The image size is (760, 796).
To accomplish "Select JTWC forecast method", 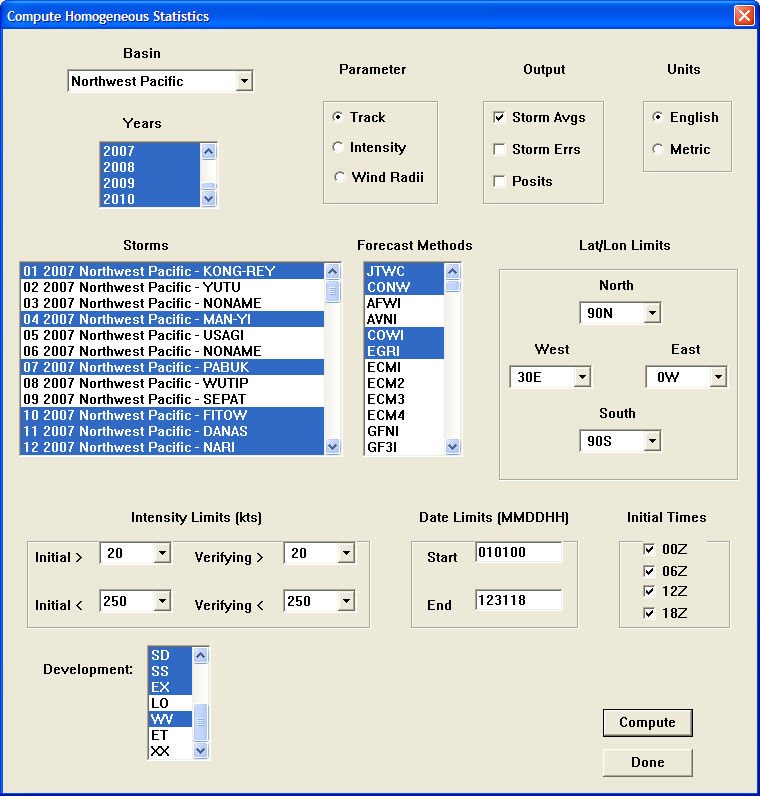I will click(404, 271).
